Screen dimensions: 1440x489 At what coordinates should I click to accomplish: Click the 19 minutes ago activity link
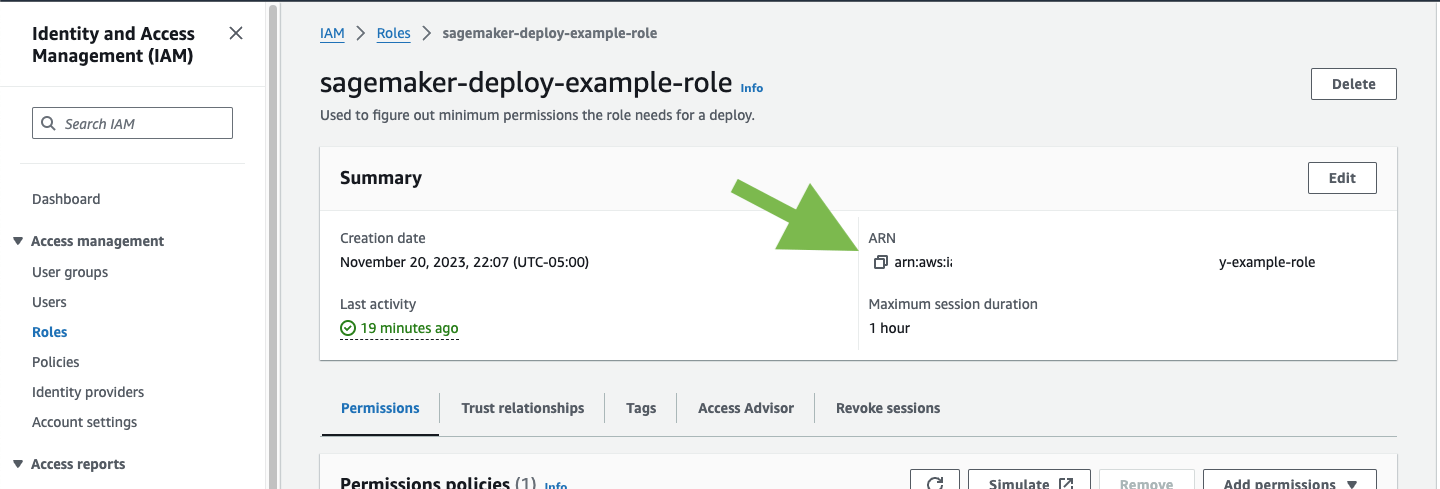(410, 328)
